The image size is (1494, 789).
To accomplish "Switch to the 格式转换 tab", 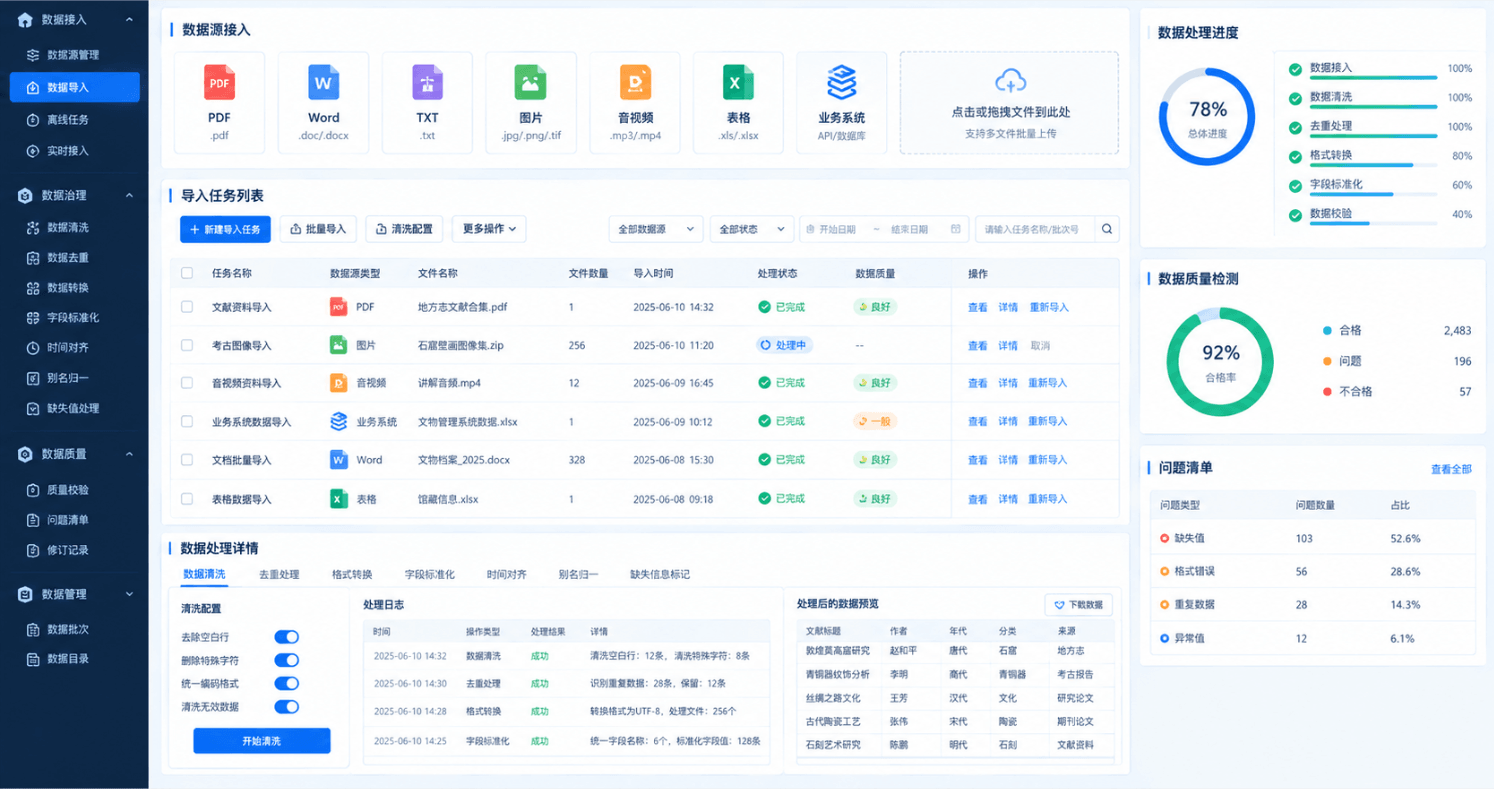I will point(352,575).
